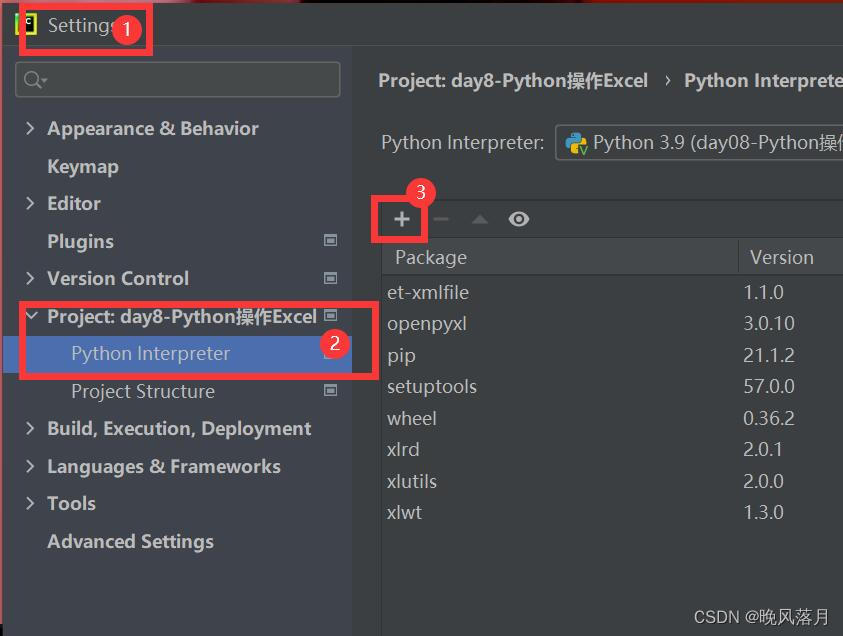Click version 2.0.1 of xlrd
The width and height of the screenshot is (843, 636).
(763, 449)
